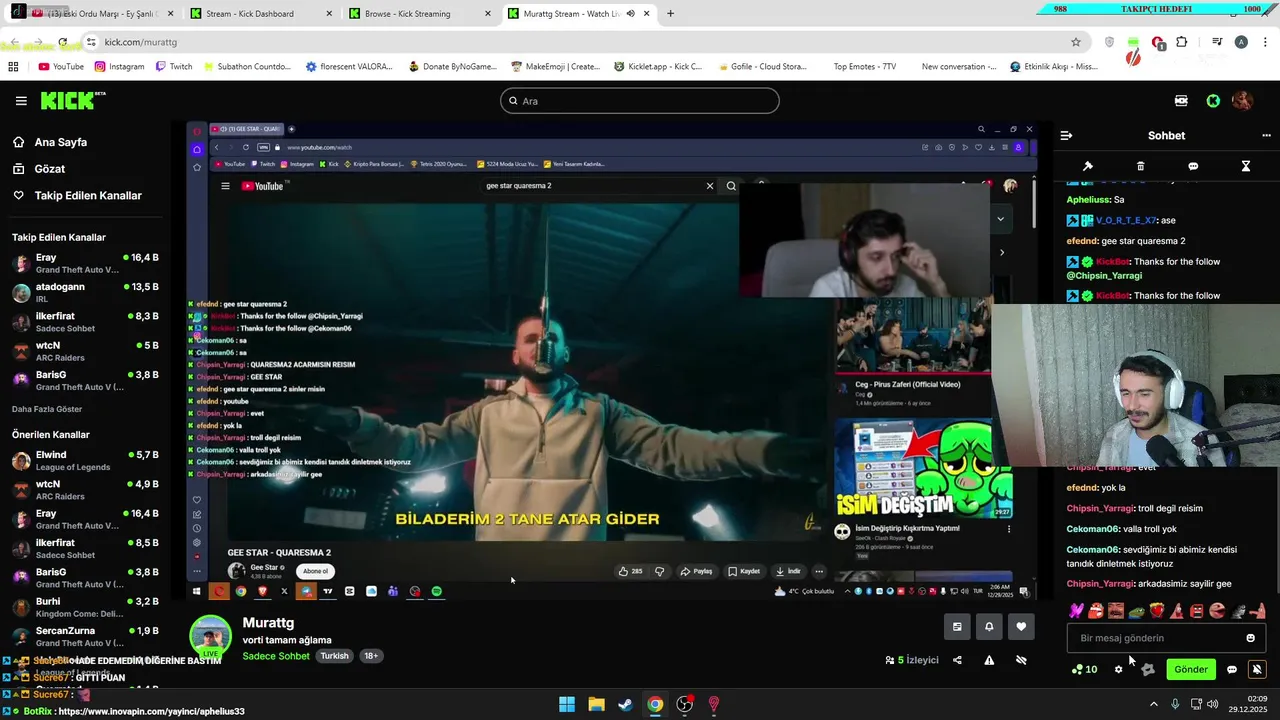Open Takip Edilen Kanallar in sidebar
The width and height of the screenshot is (1280, 720).
[88, 195]
